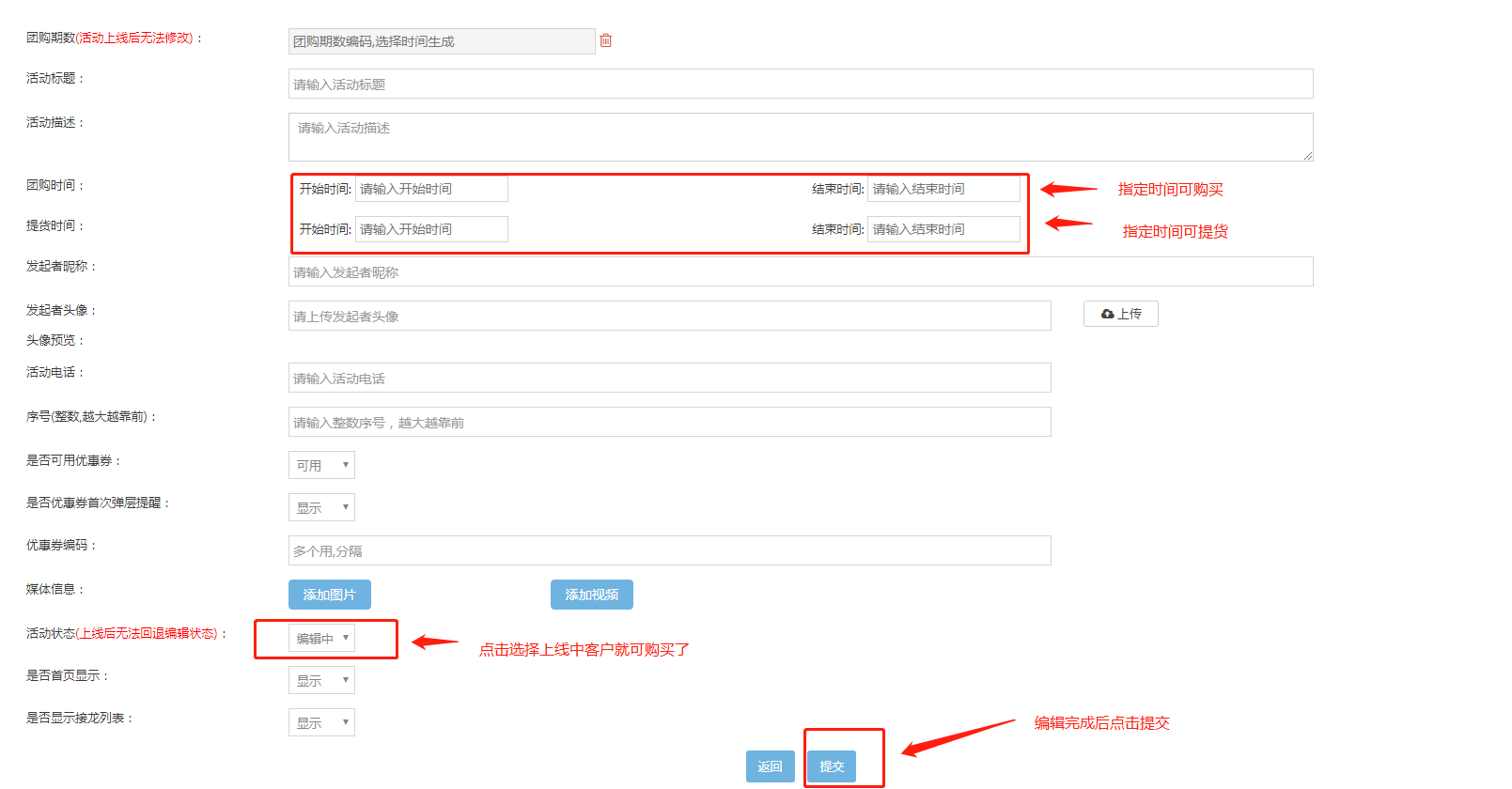Viewport: 1512px width, 789px height.
Task: Open the 团购时间 结束时间 input
Action: click(943, 189)
